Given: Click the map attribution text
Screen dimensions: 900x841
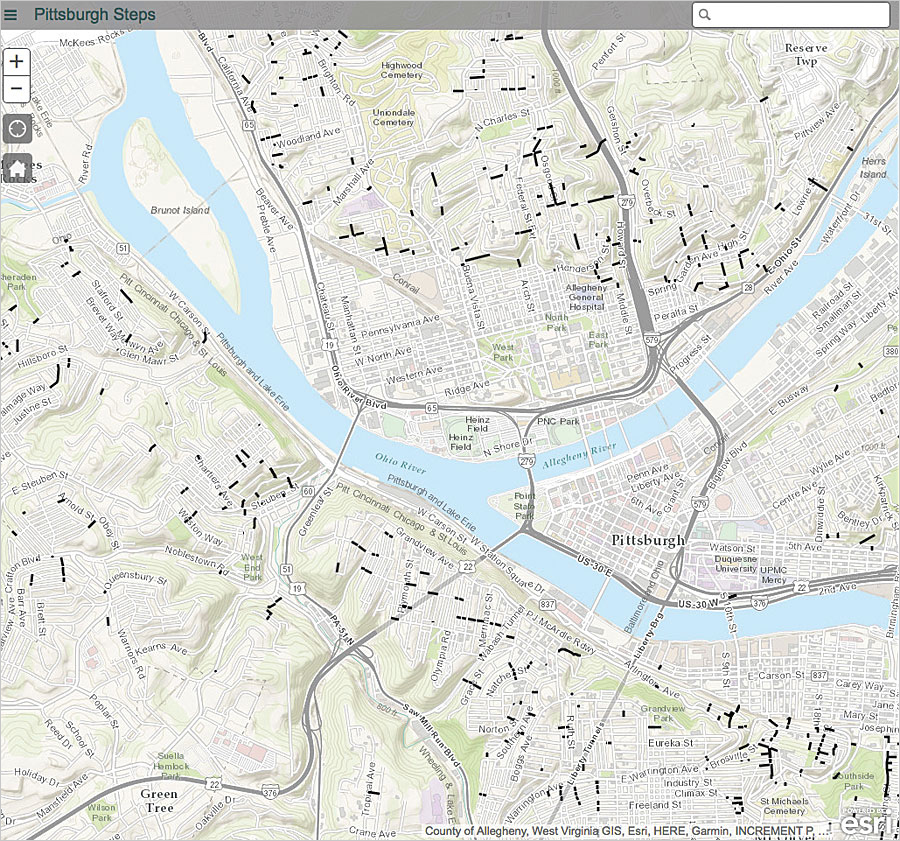Looking at the screenshot, I should click(x=629, y=831).
